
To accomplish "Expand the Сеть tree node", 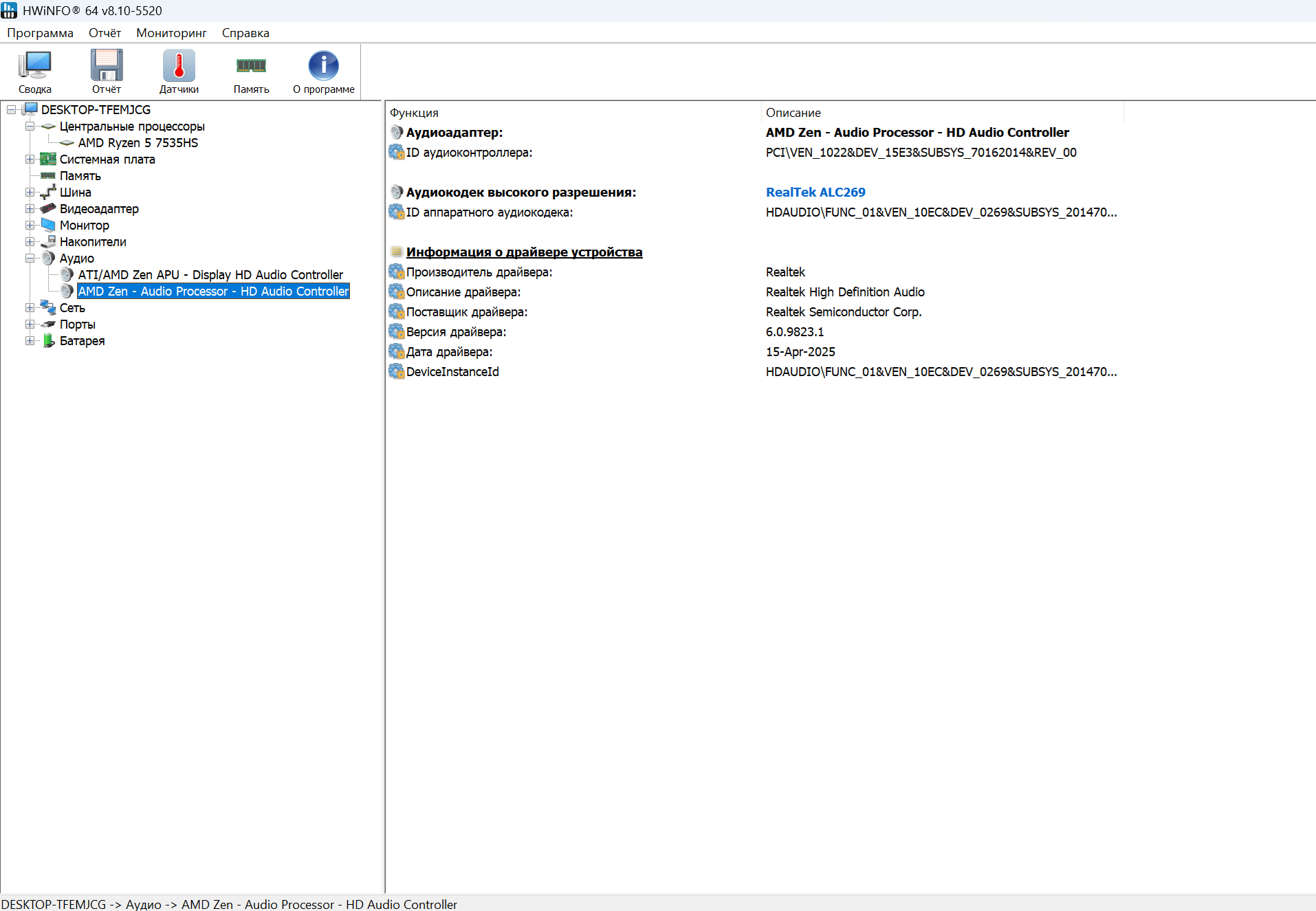I will point(30,308).
